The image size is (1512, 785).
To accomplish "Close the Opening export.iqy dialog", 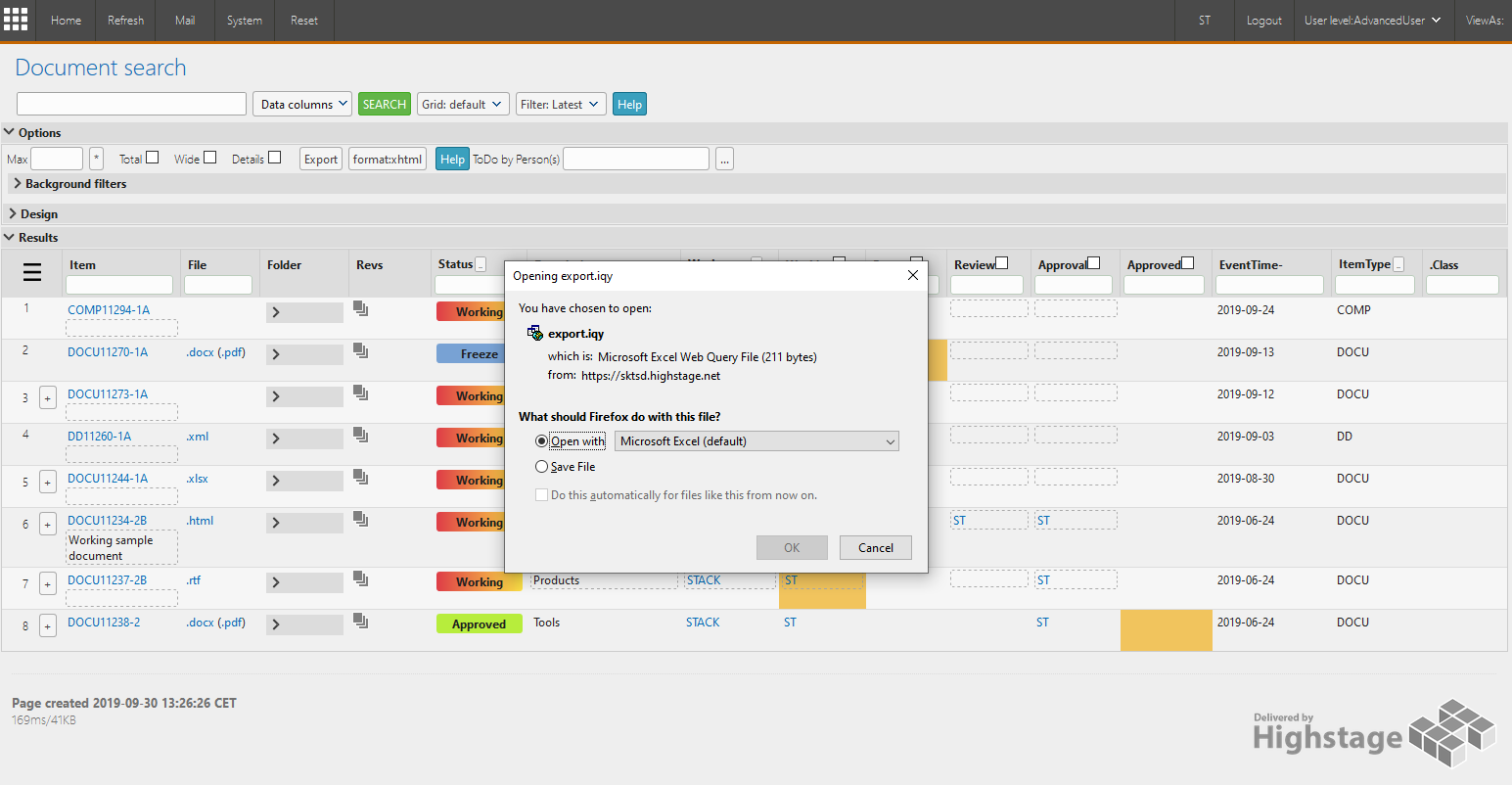I will [912, 275].
